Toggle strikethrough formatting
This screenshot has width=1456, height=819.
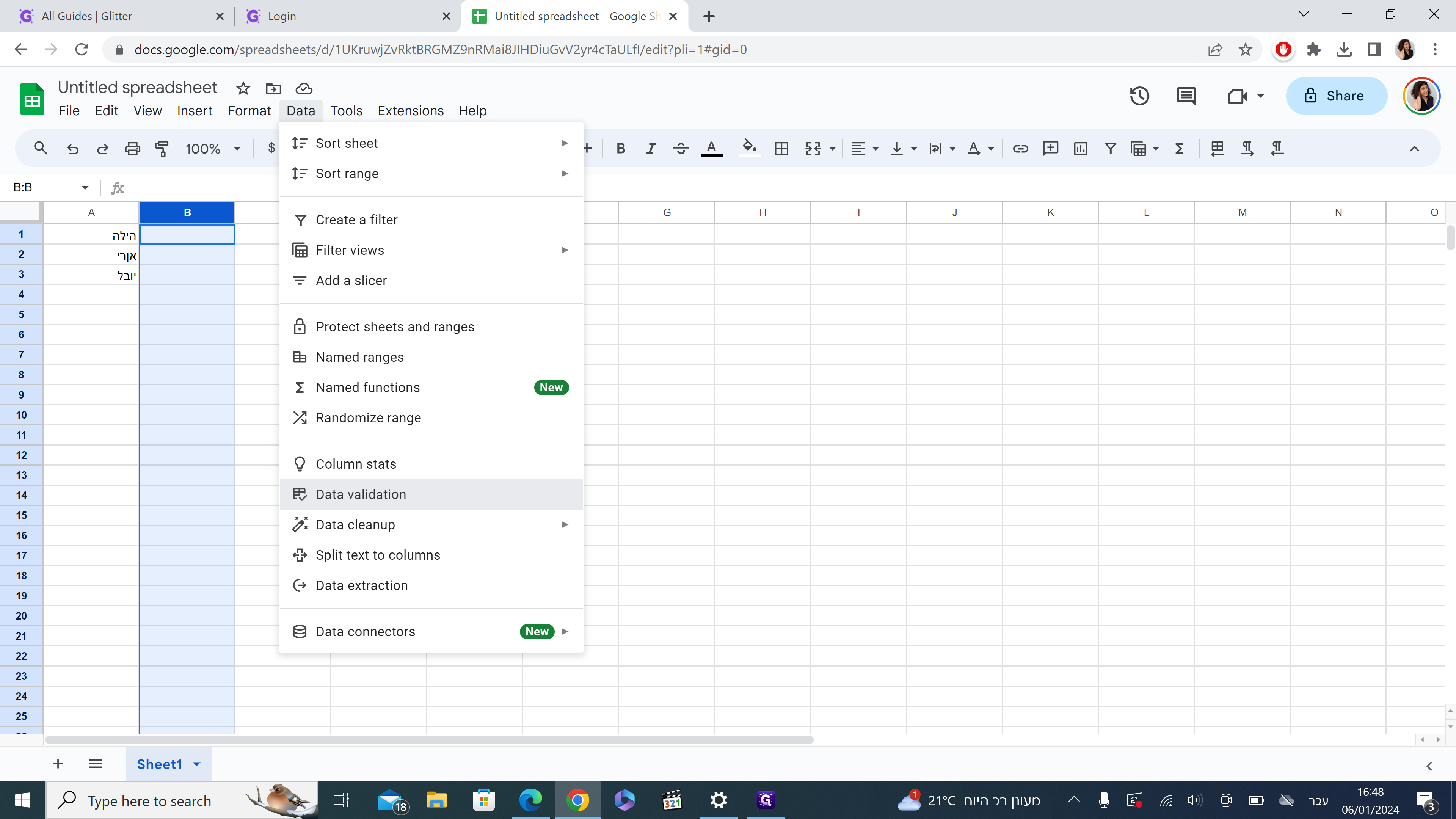coord(681,149)
